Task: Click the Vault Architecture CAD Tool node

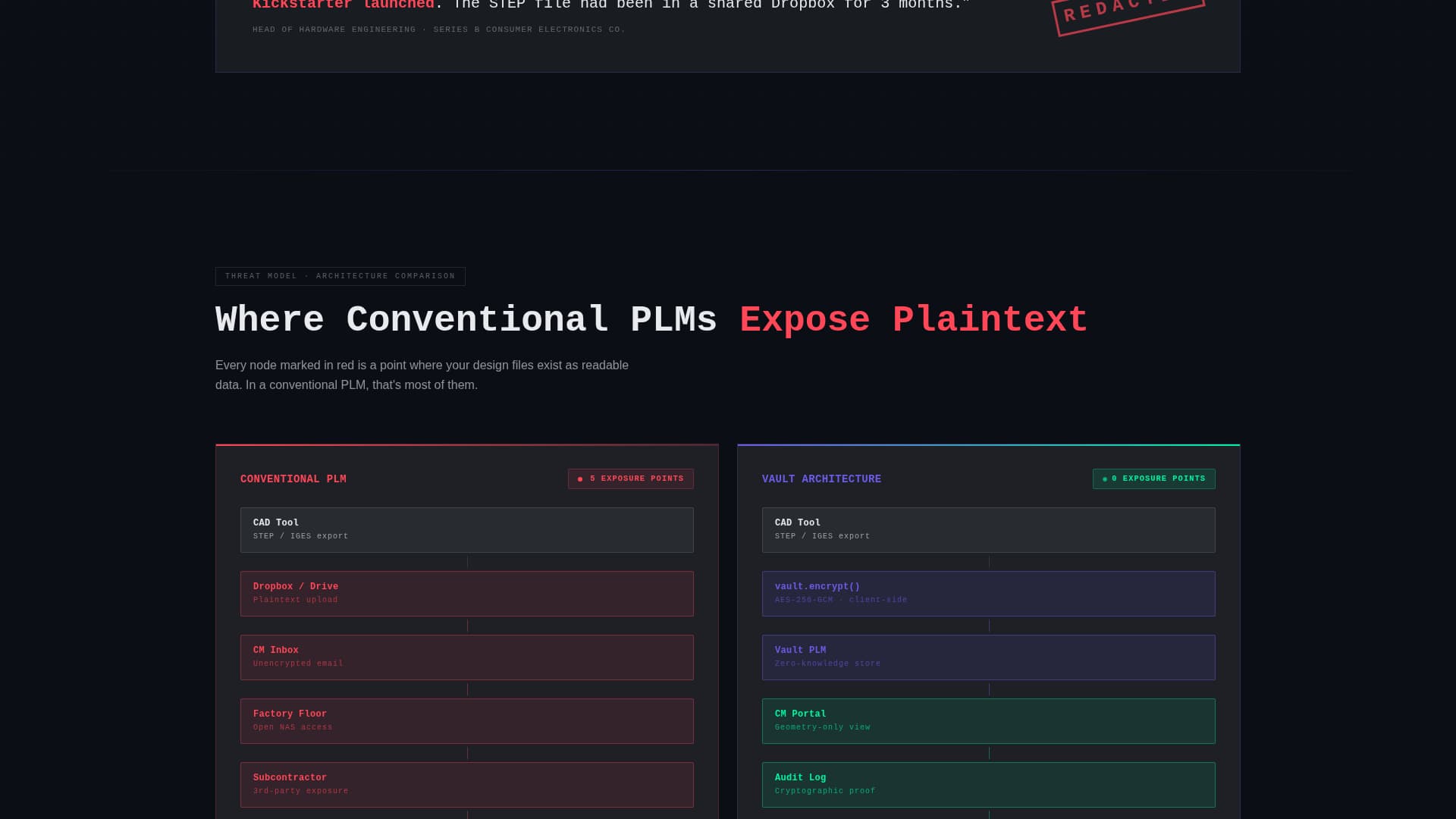Action: 989,530
